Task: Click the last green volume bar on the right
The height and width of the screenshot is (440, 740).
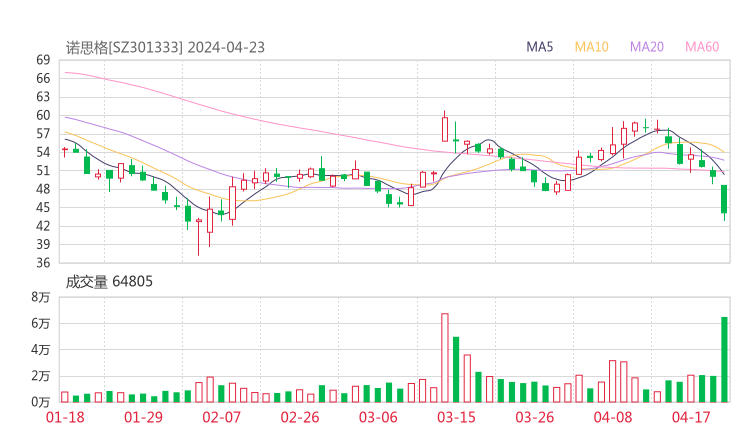Action: point(724,360)
